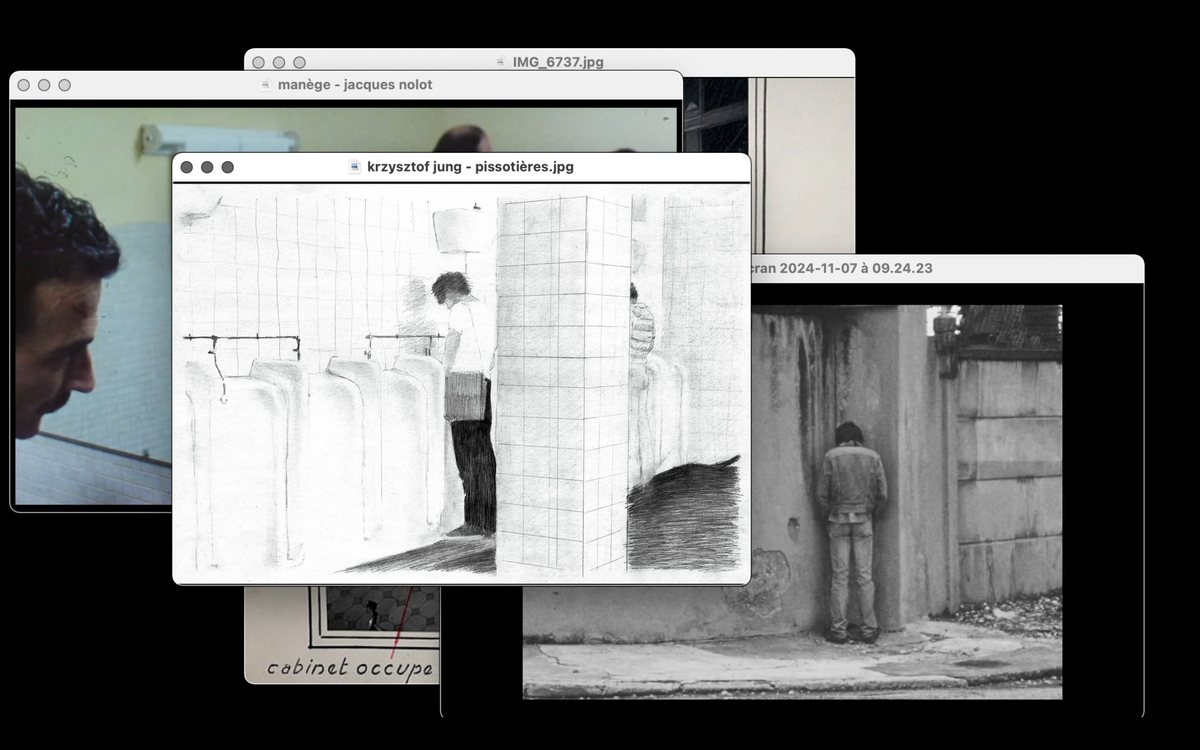Zoom the krzysztof jung - pissotières.jpg window
Screen dimensions: 1200x750
[x=228, y=167]
